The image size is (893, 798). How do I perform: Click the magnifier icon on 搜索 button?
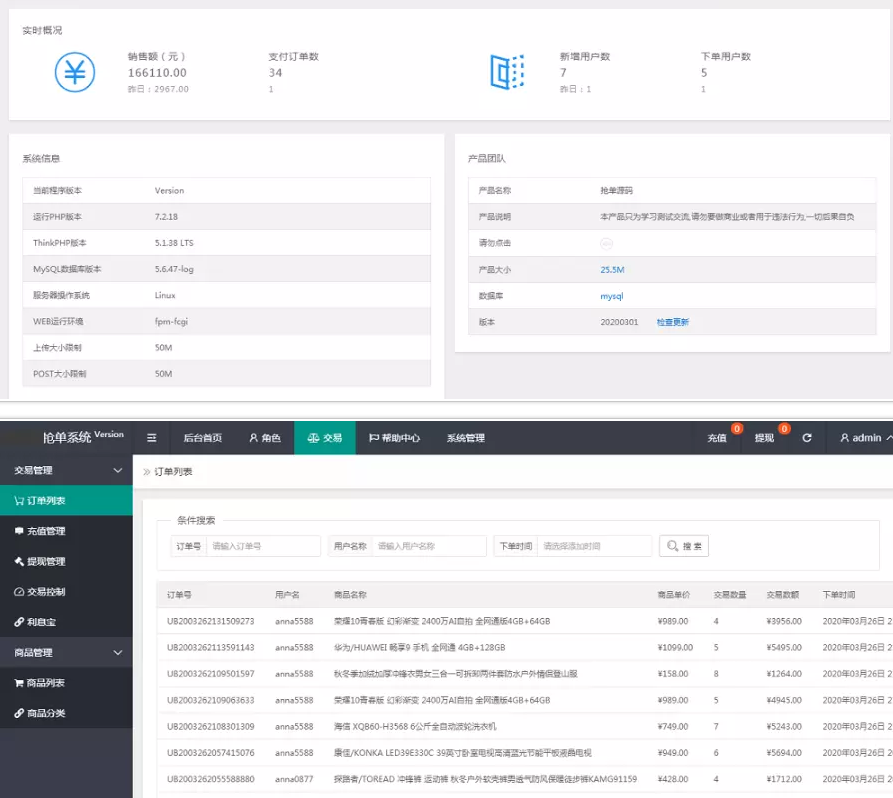[672, 546]
